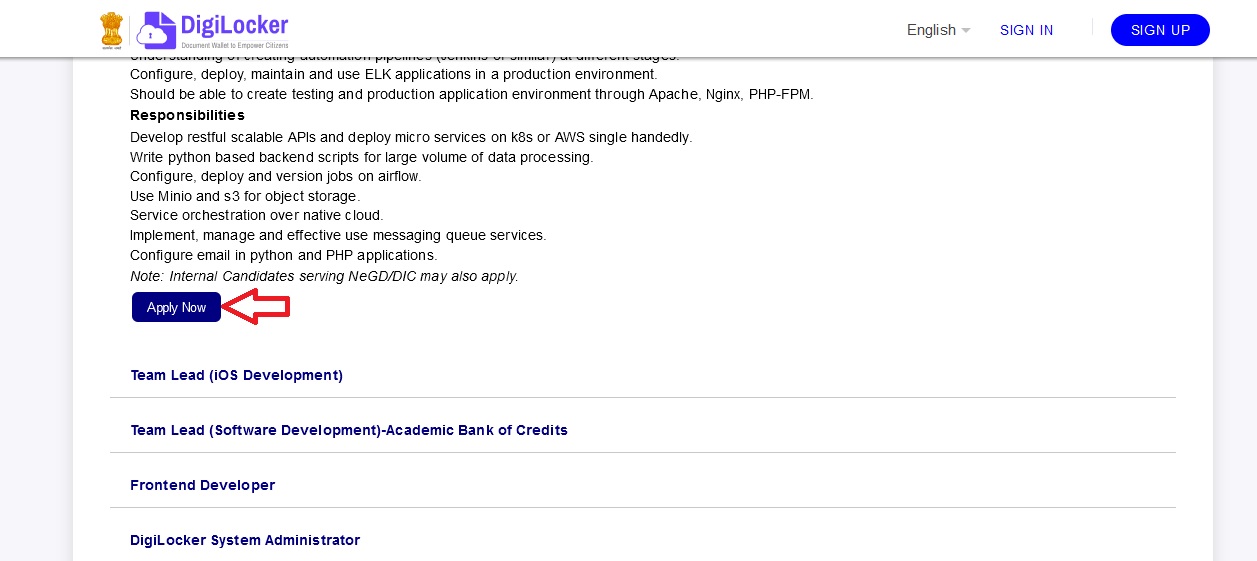Open the English language dropdown
Viewport: 1257px width, 561px height.
pyautogui.click(x=938, y=30)
